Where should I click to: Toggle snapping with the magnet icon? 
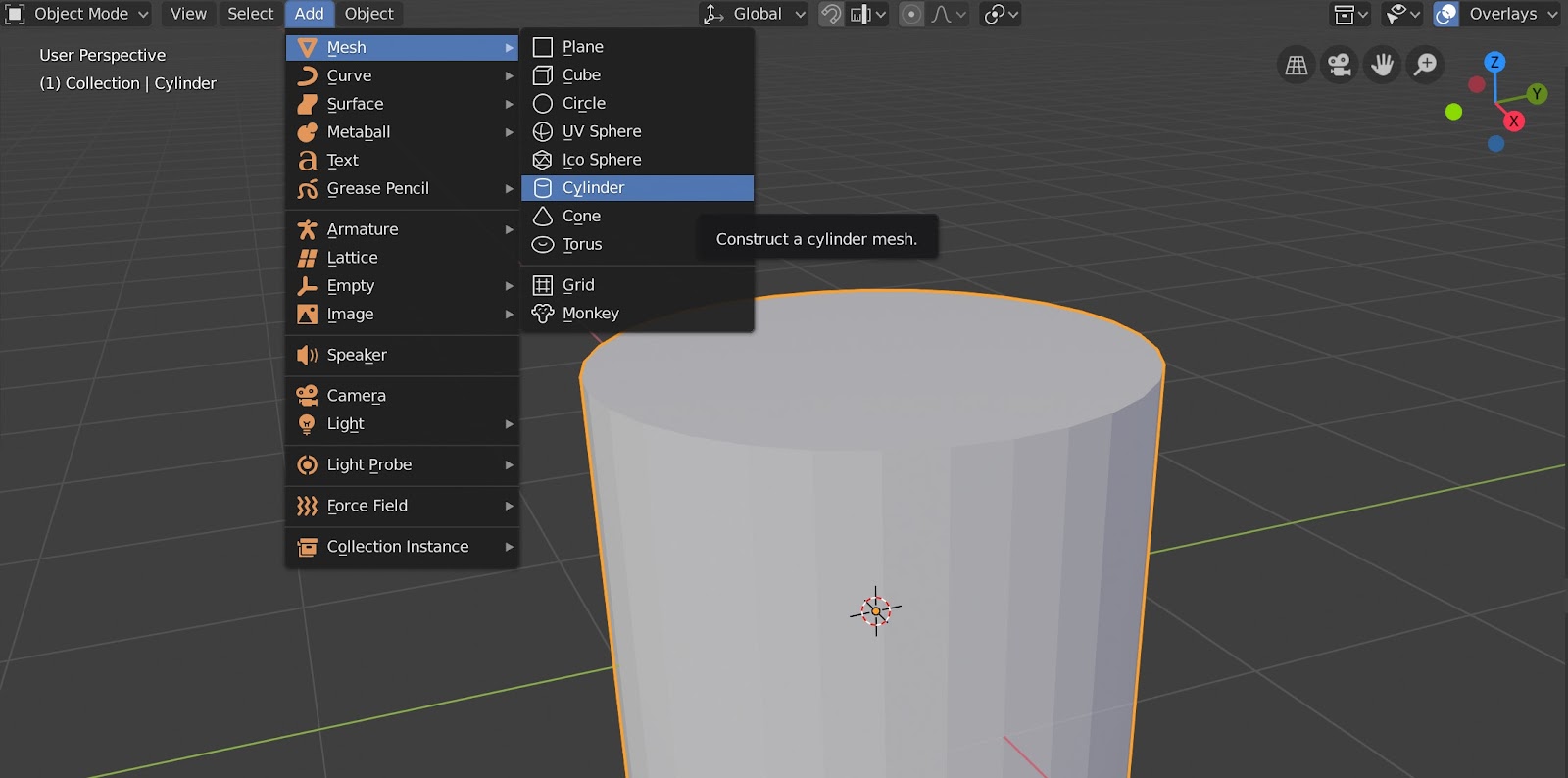pyautogui.click(x=831, y=14)
